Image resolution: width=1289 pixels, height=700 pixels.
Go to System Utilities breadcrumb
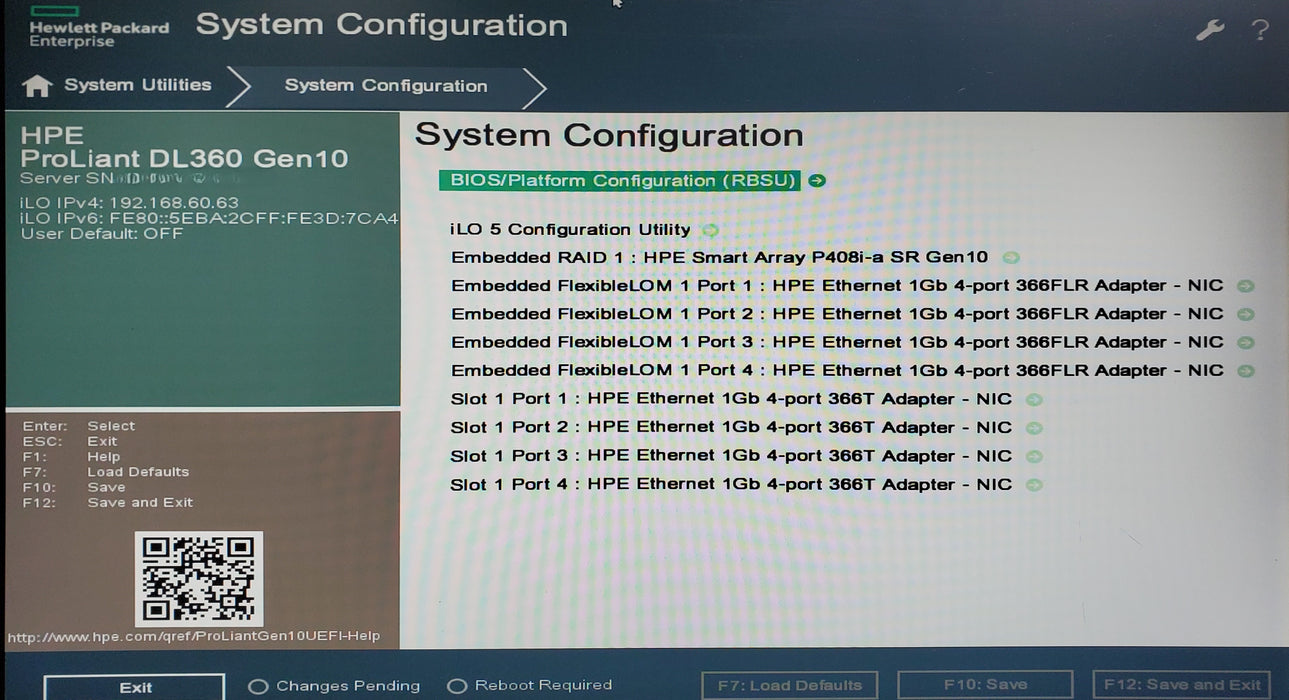coord(138,85)
